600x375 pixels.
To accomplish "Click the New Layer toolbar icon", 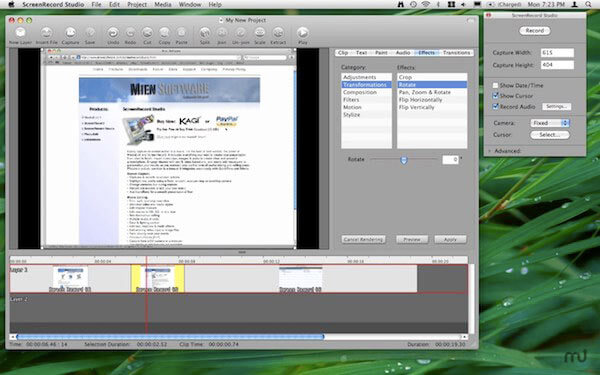I will click(x=20, y=33).
